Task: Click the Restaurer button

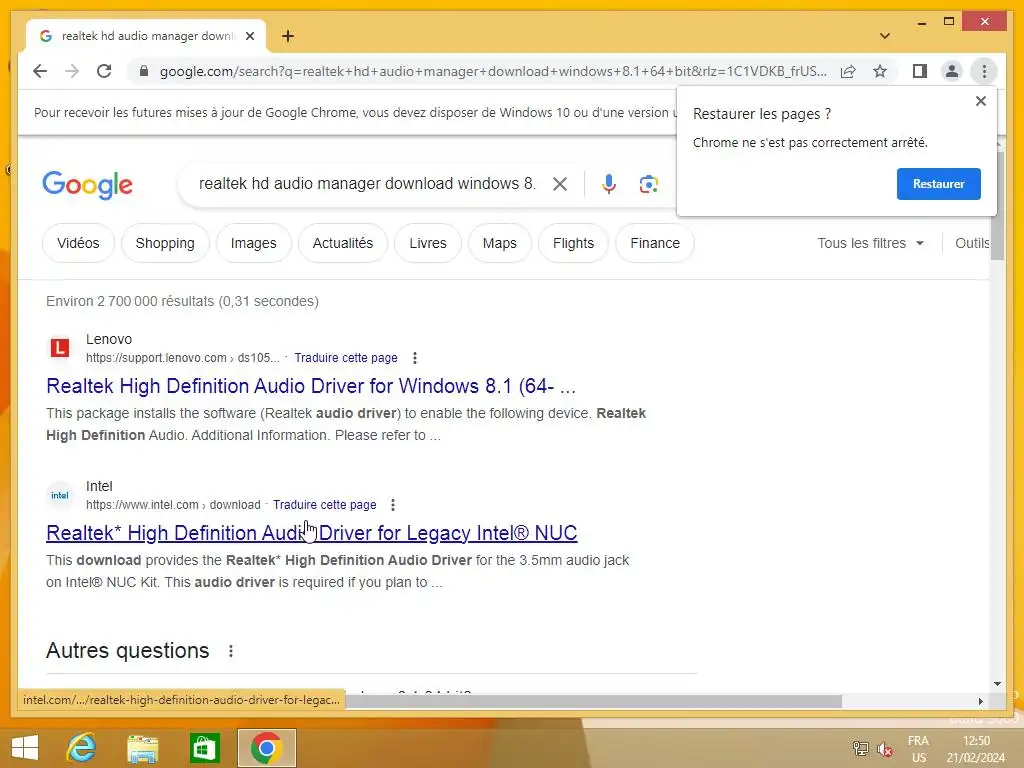Action: (938, 184)
